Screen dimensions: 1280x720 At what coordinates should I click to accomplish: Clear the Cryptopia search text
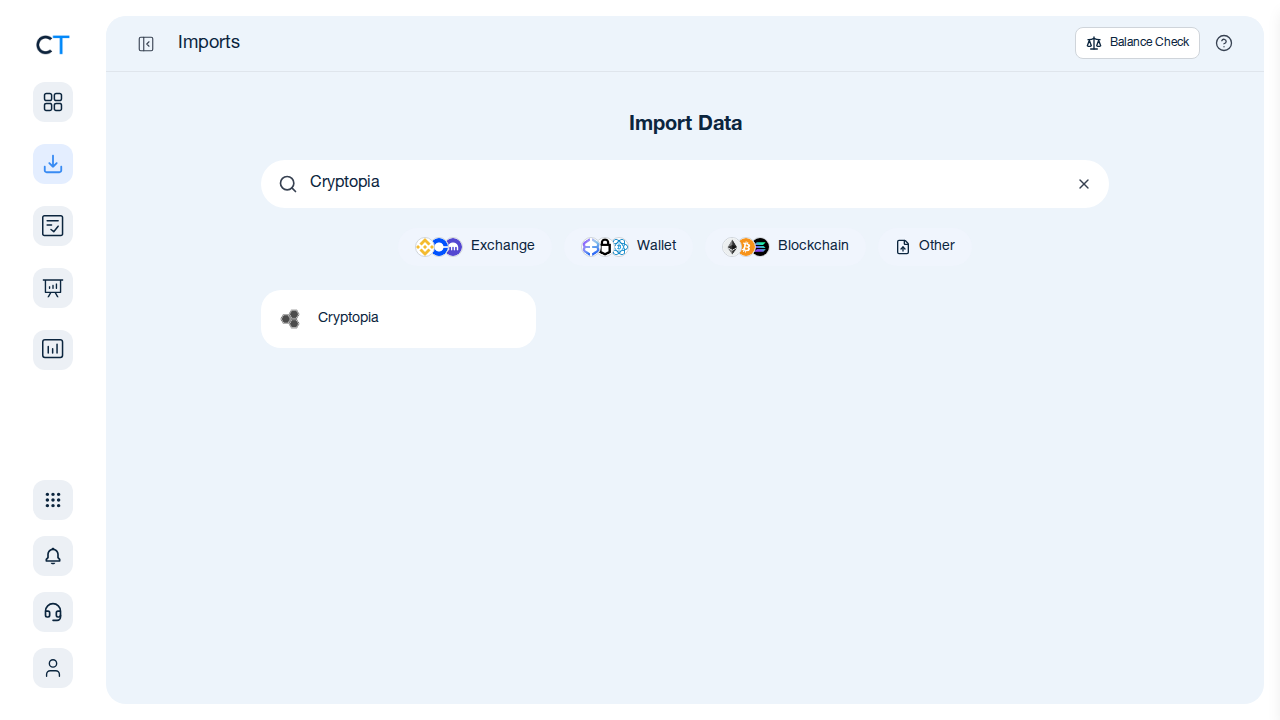[1084, 184]
